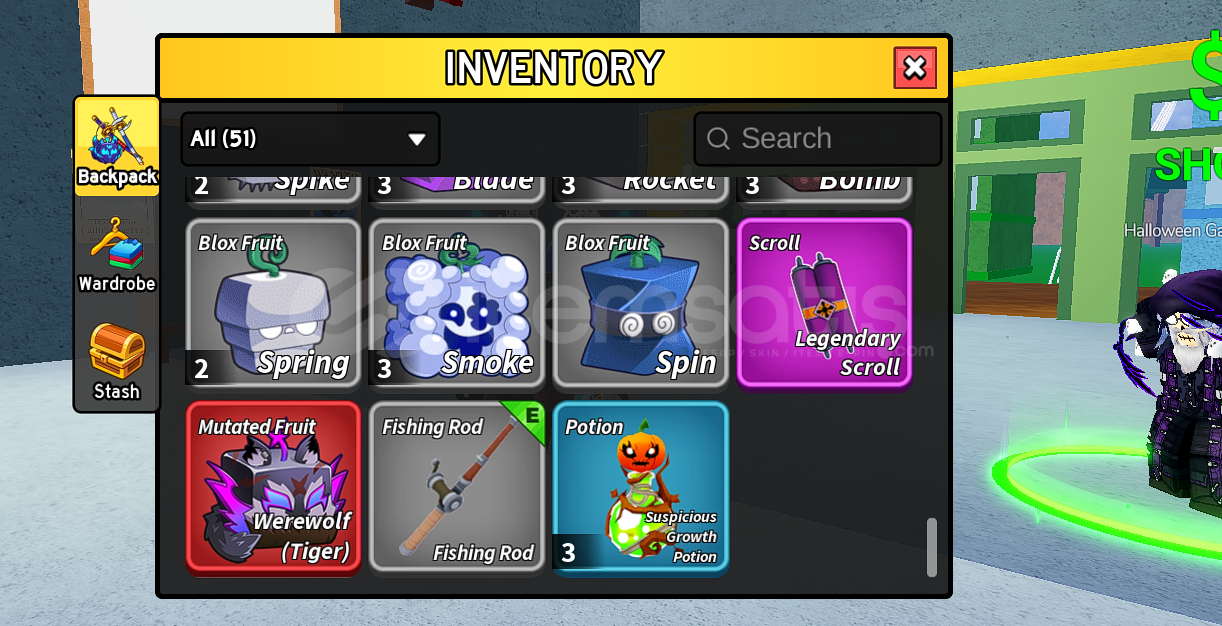Open the green SHOP button

click(x=1190, y=165)
